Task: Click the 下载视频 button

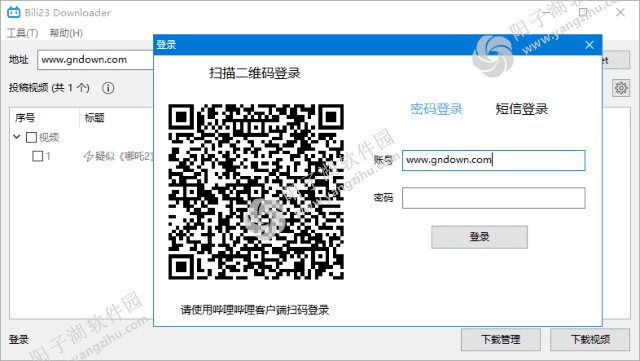Action: coord(590,339)
